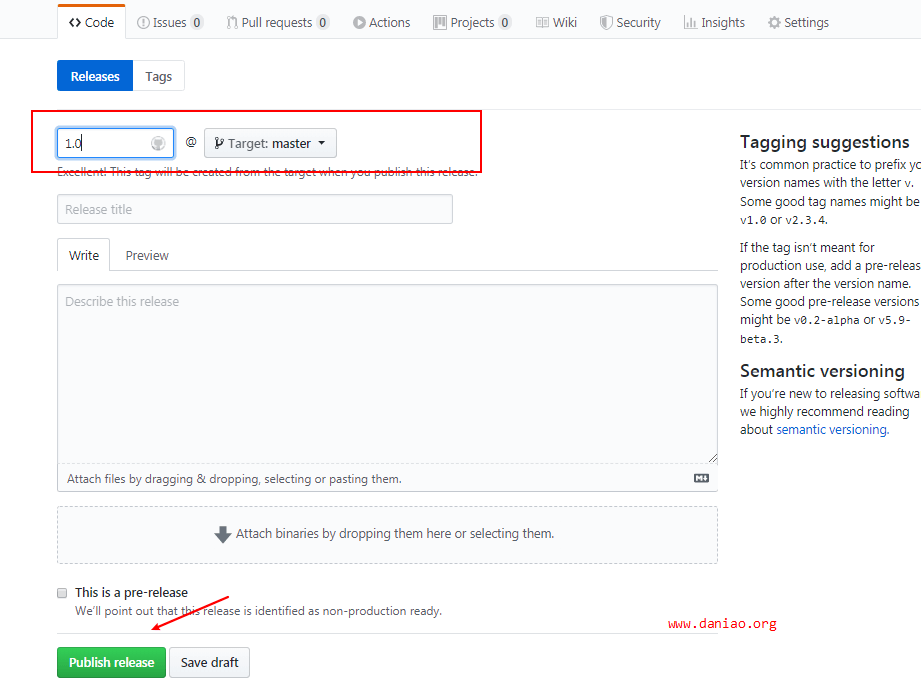Switch to the Preview tab

[x=147, y=256]
